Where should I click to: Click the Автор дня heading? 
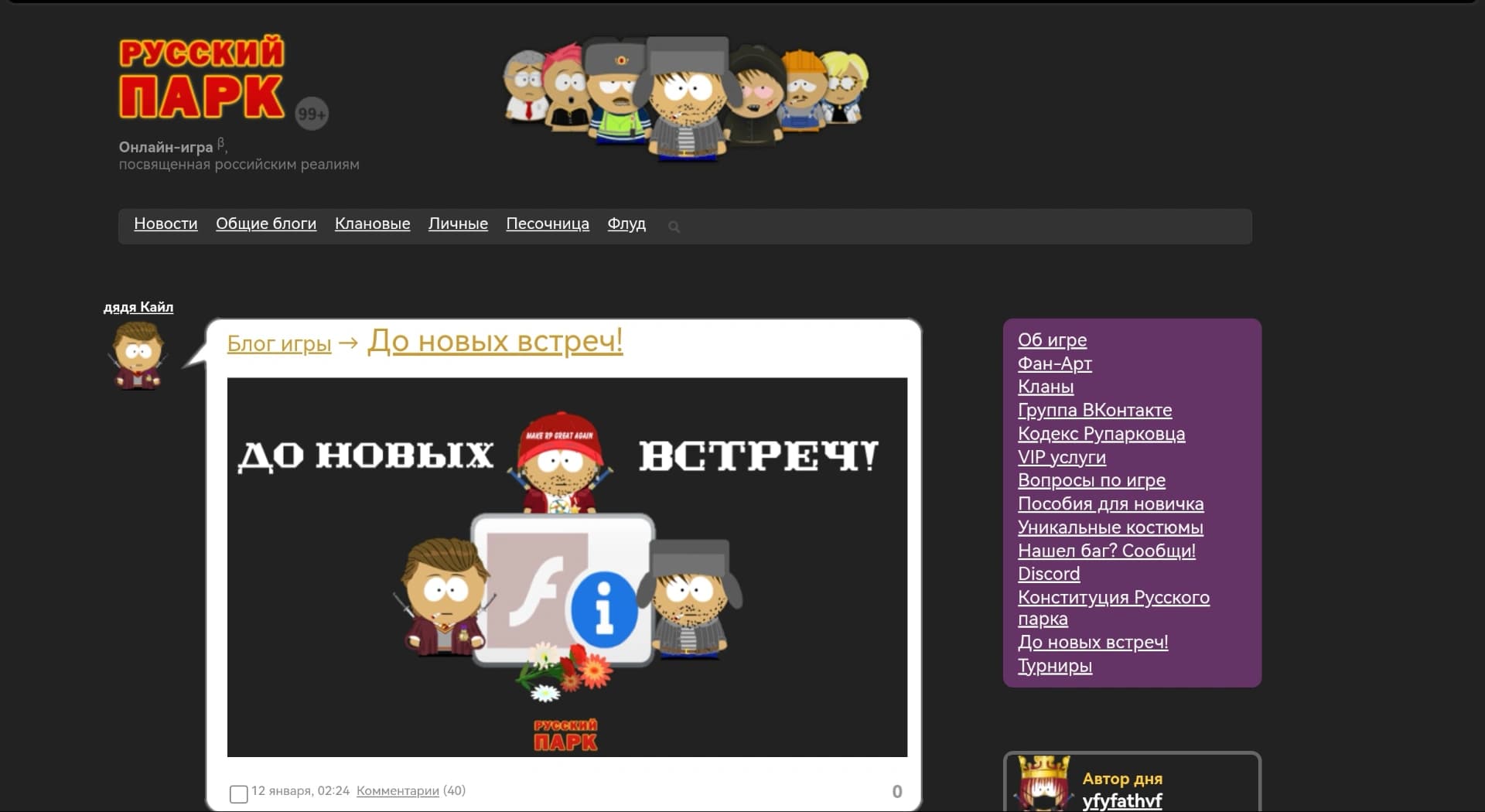pos(1122,779)
